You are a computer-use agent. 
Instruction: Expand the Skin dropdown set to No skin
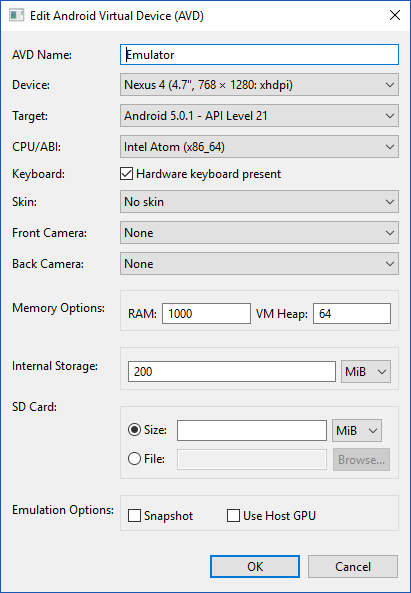(x=259, y=202)
